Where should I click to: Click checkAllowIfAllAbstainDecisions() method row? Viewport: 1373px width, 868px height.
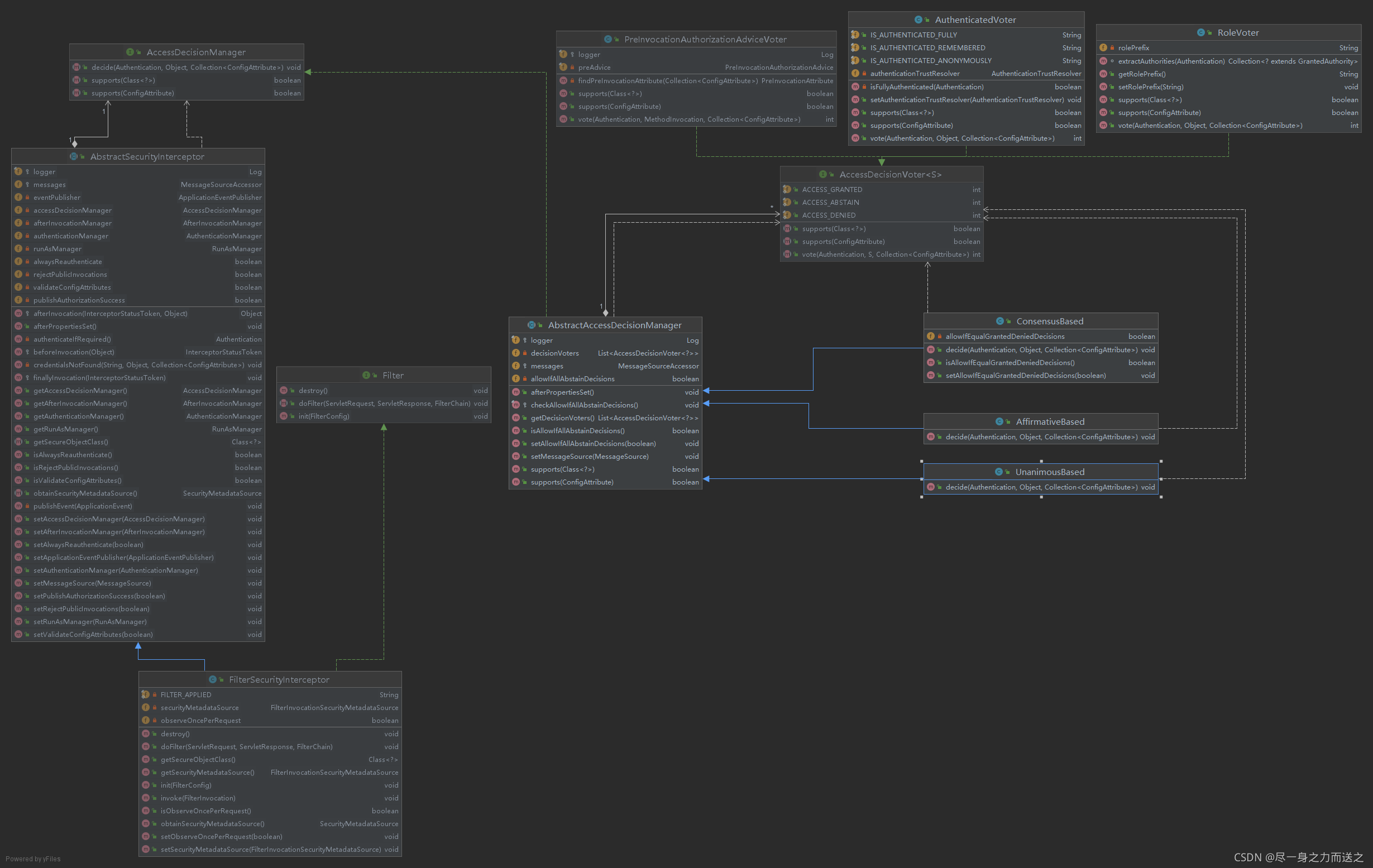[605, 405]
